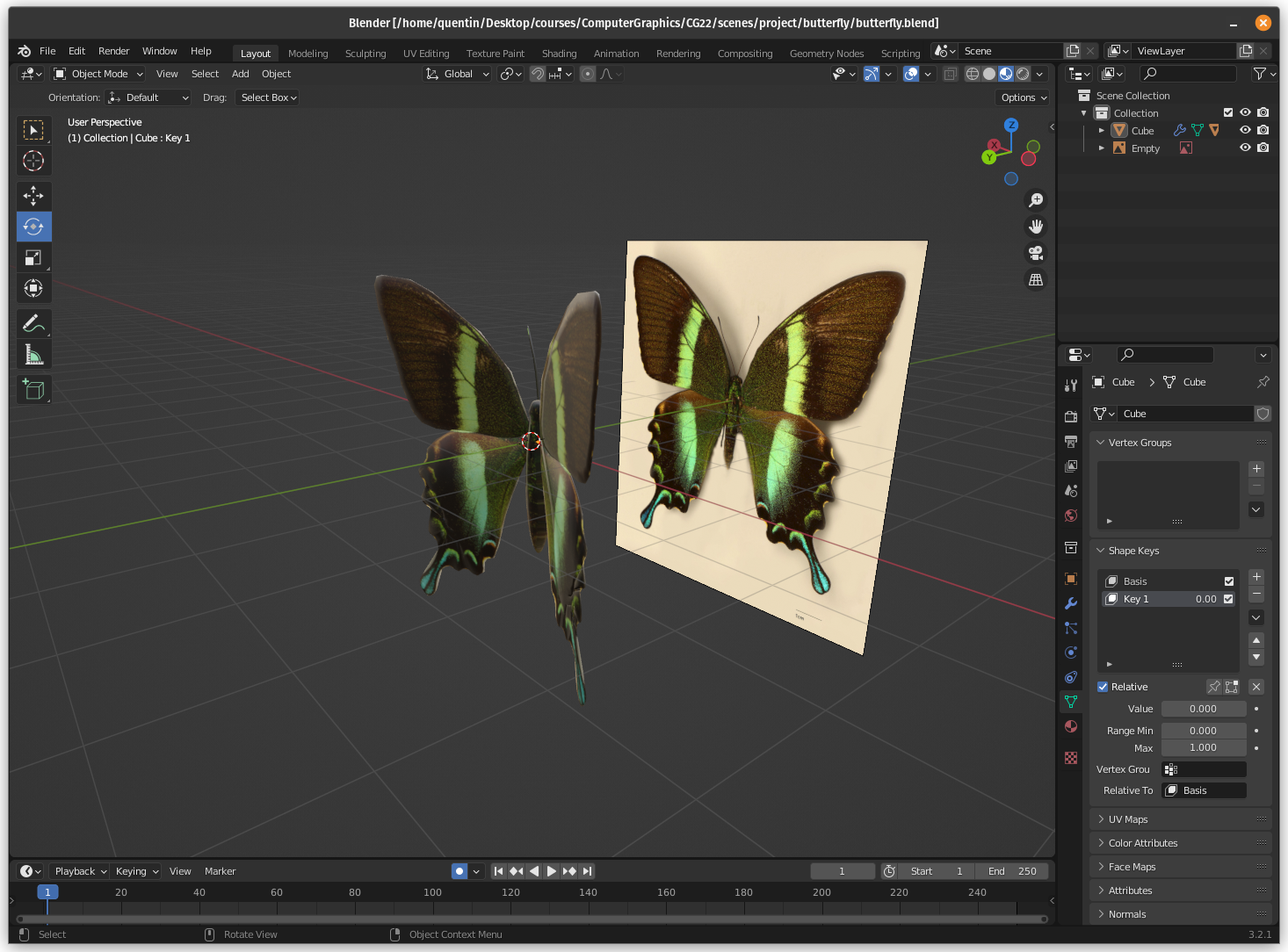Open Render properties tab icon

1071,416
